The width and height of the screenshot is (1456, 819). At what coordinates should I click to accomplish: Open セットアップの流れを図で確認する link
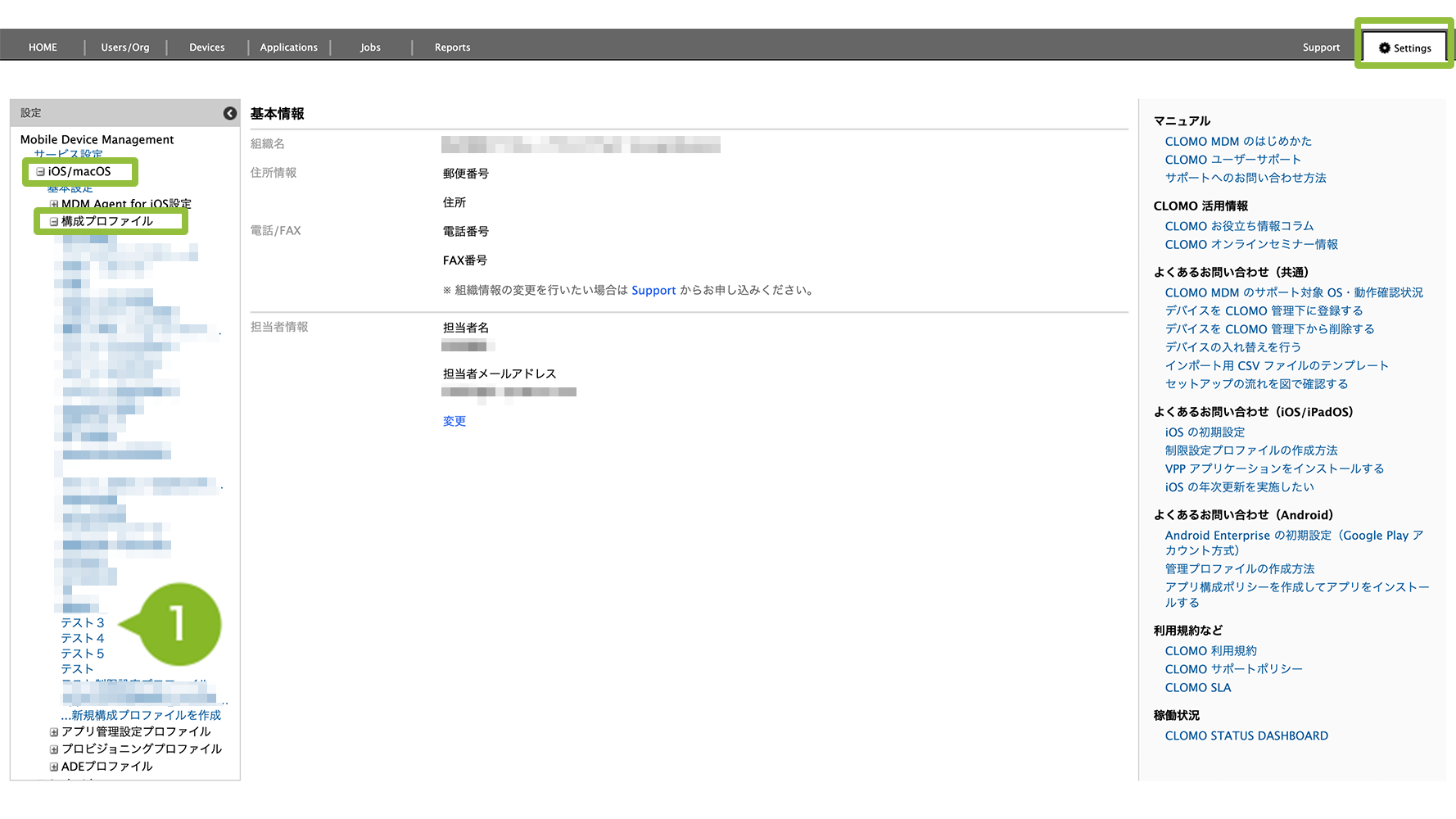(x=1256, y=383)
